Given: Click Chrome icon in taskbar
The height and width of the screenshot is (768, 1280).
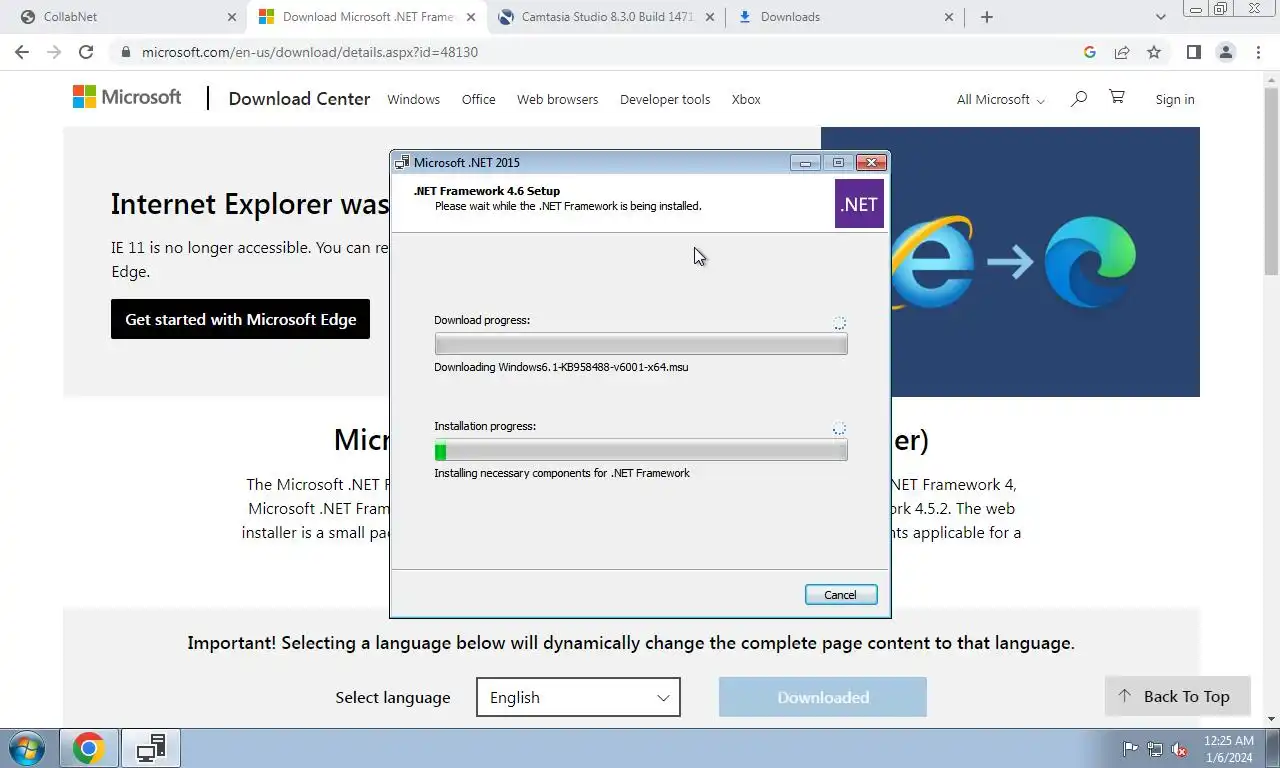Looking at the screenshot, I should tap(88, 748).
